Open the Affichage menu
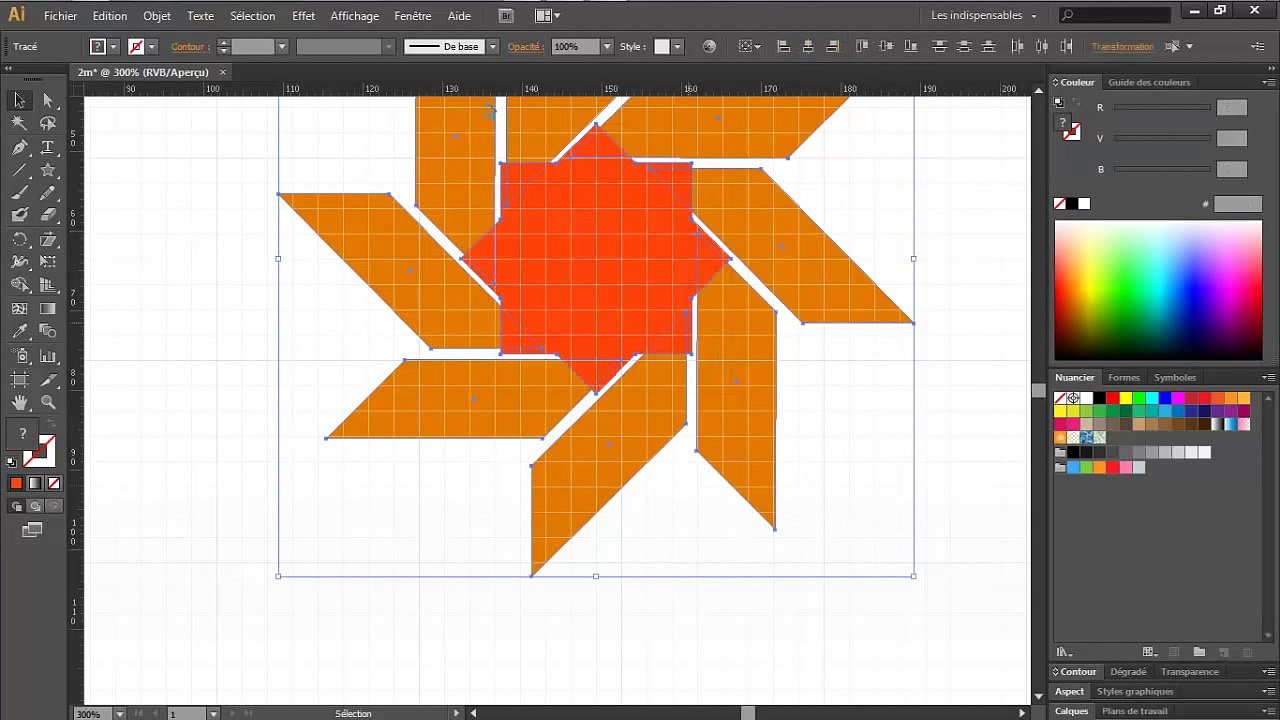The image size is (1280, 720). click(x=355, y=16)
